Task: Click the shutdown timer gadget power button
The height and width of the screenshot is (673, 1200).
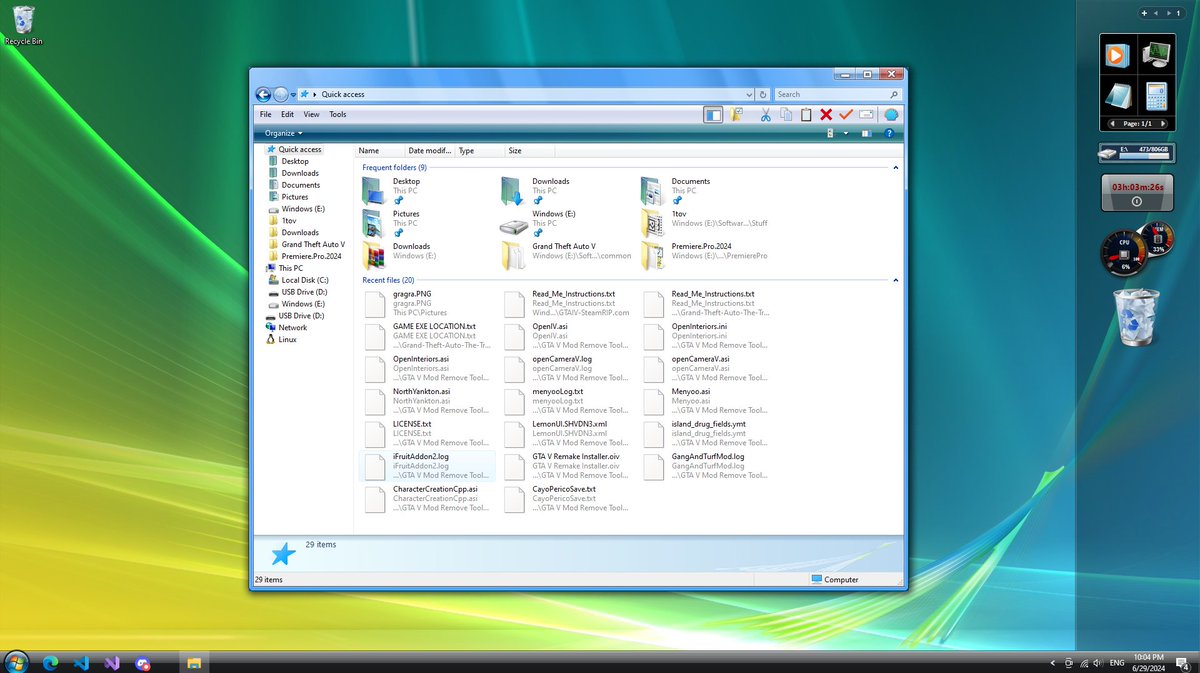Action: click(x=1137, y=202)
